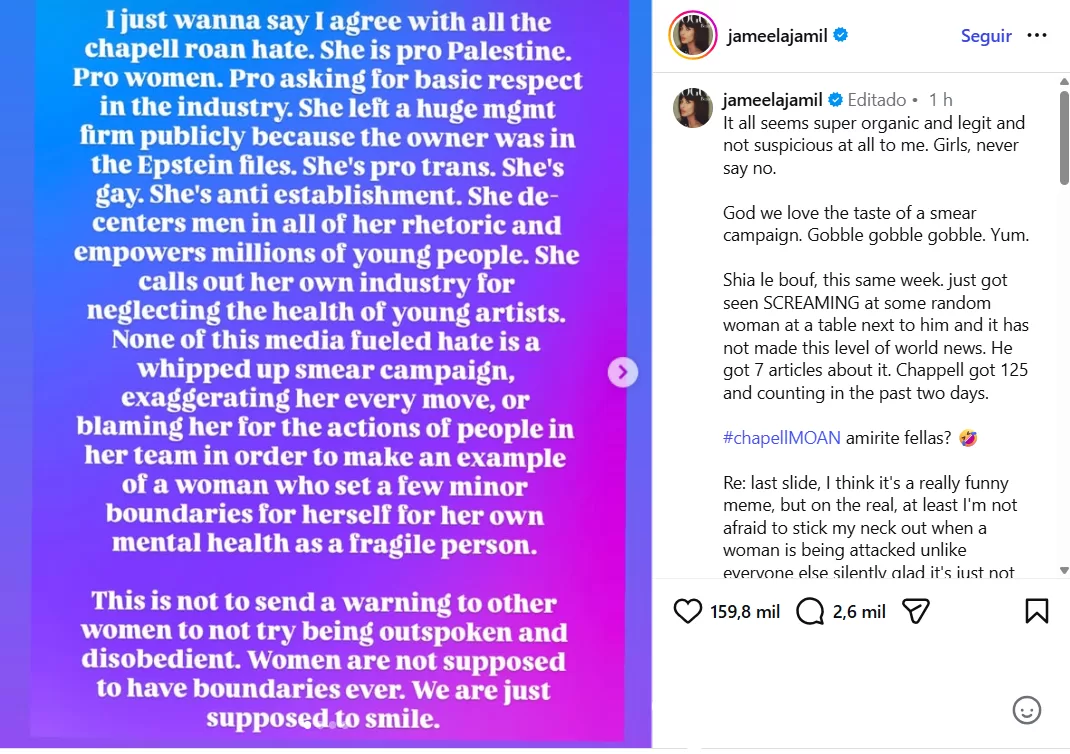The width and height of the screenshot is (1070, 754).
Task: Open jameelajamil username above the caption text
Action: (772, 100)
